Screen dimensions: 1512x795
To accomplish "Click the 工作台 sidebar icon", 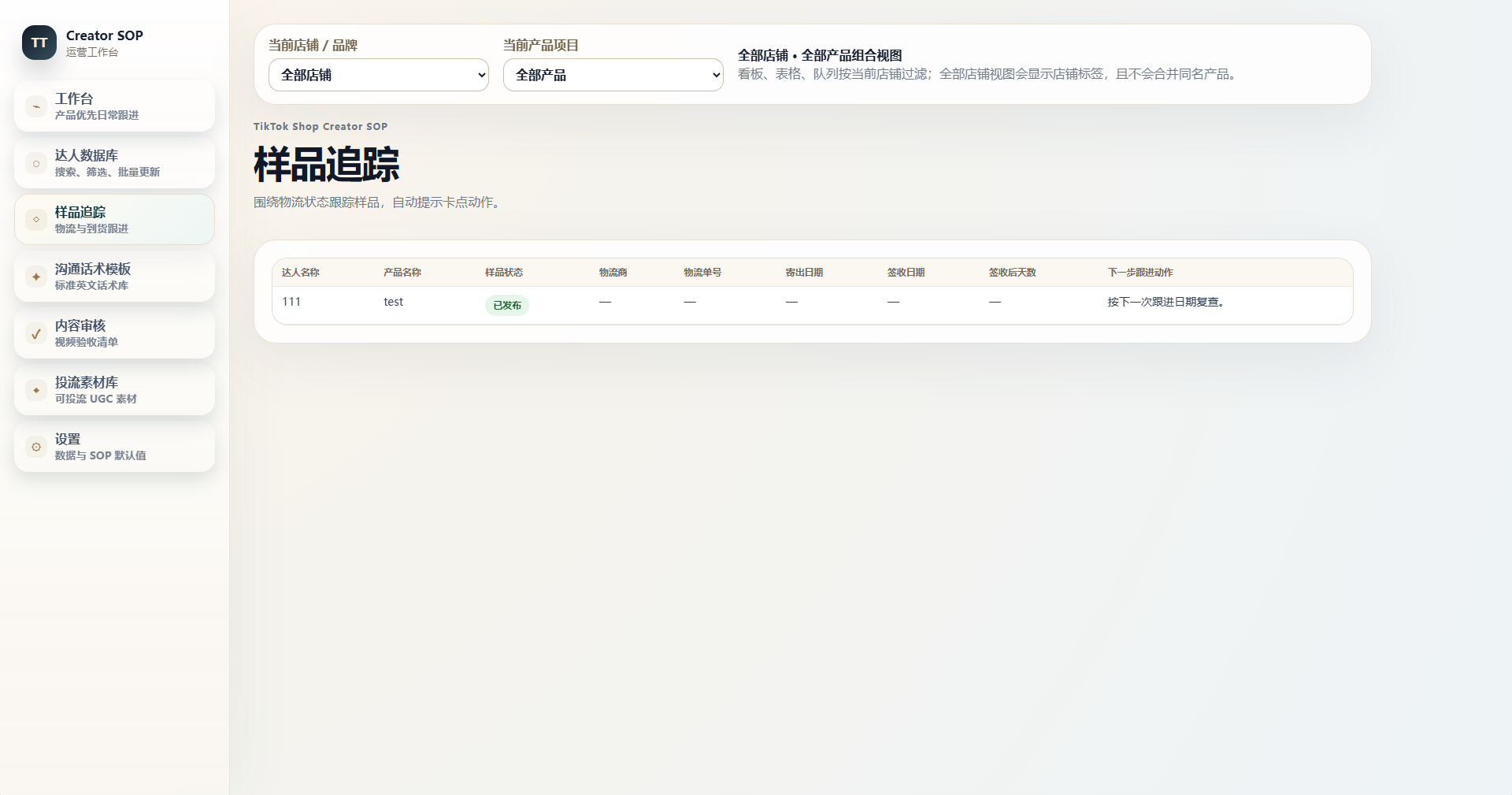I will coord(36,106).
